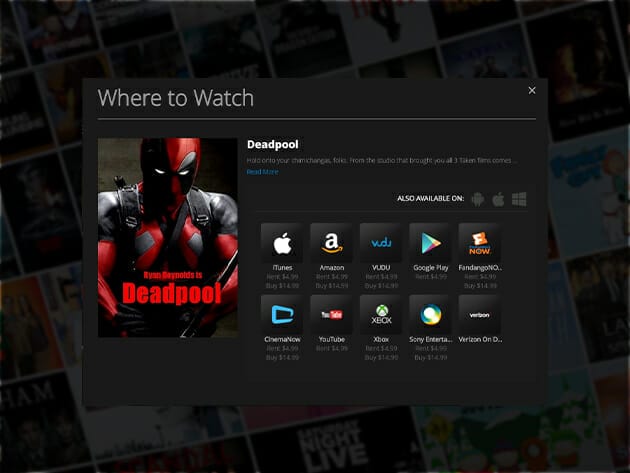The height and width of the screenshot is (473, 630).
Task: Select the Xbox provider icon
Action: [380, 314]
